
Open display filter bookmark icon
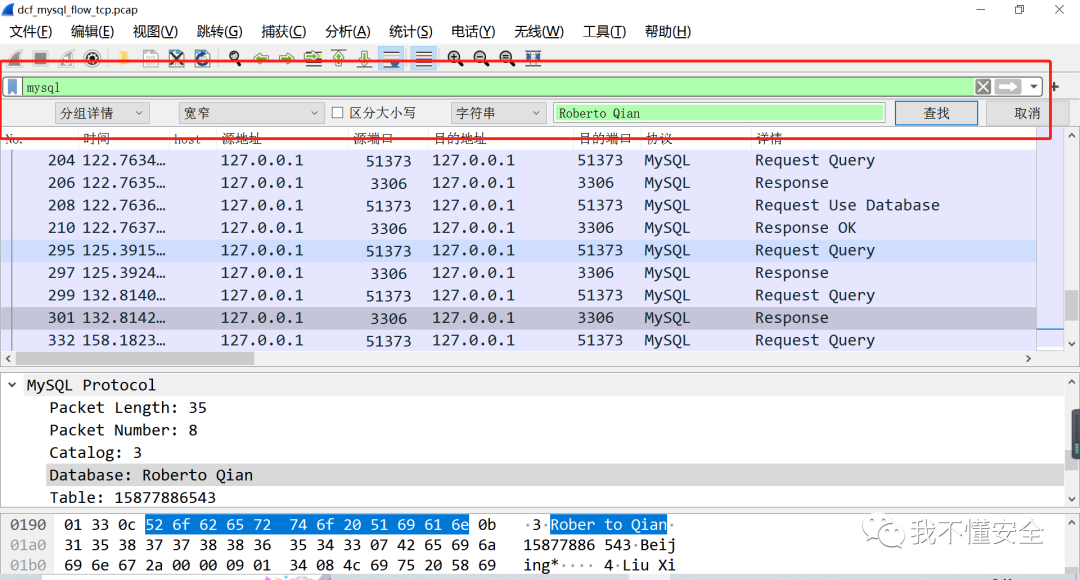pos(12,87)
